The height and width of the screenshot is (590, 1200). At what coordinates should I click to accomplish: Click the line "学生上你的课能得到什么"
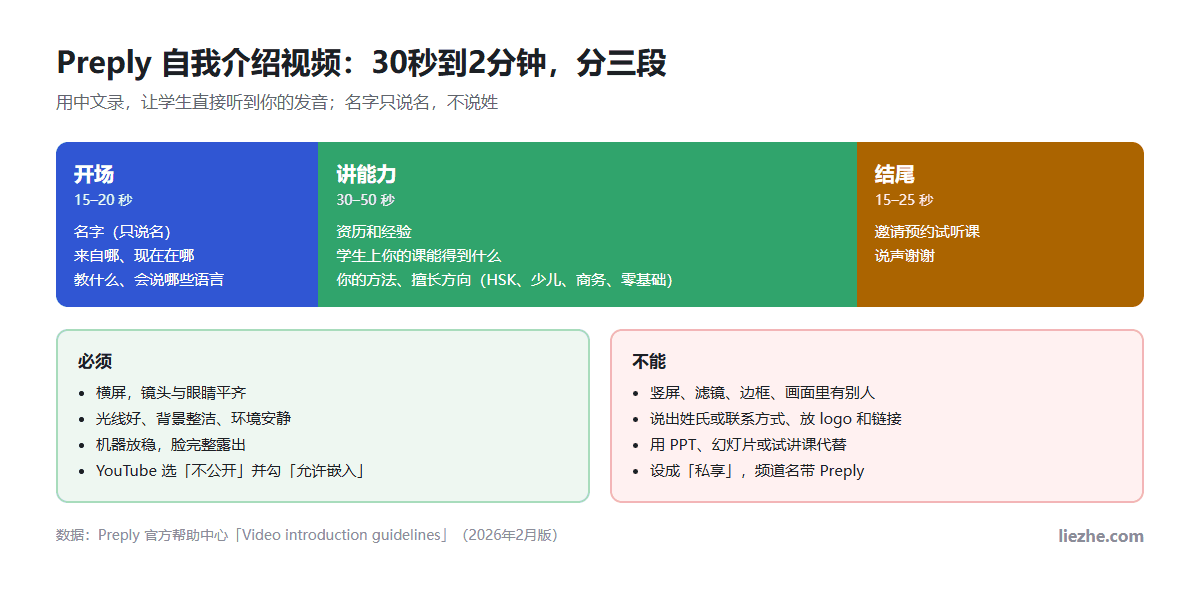[x=419, y=255]
